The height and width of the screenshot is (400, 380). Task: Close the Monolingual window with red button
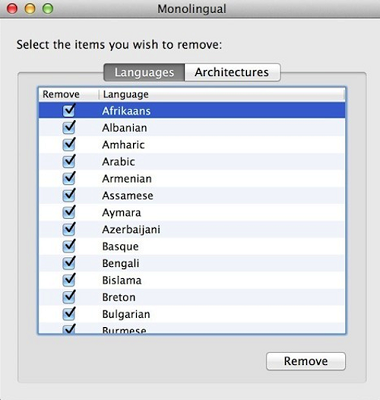(x=12, y=9)
